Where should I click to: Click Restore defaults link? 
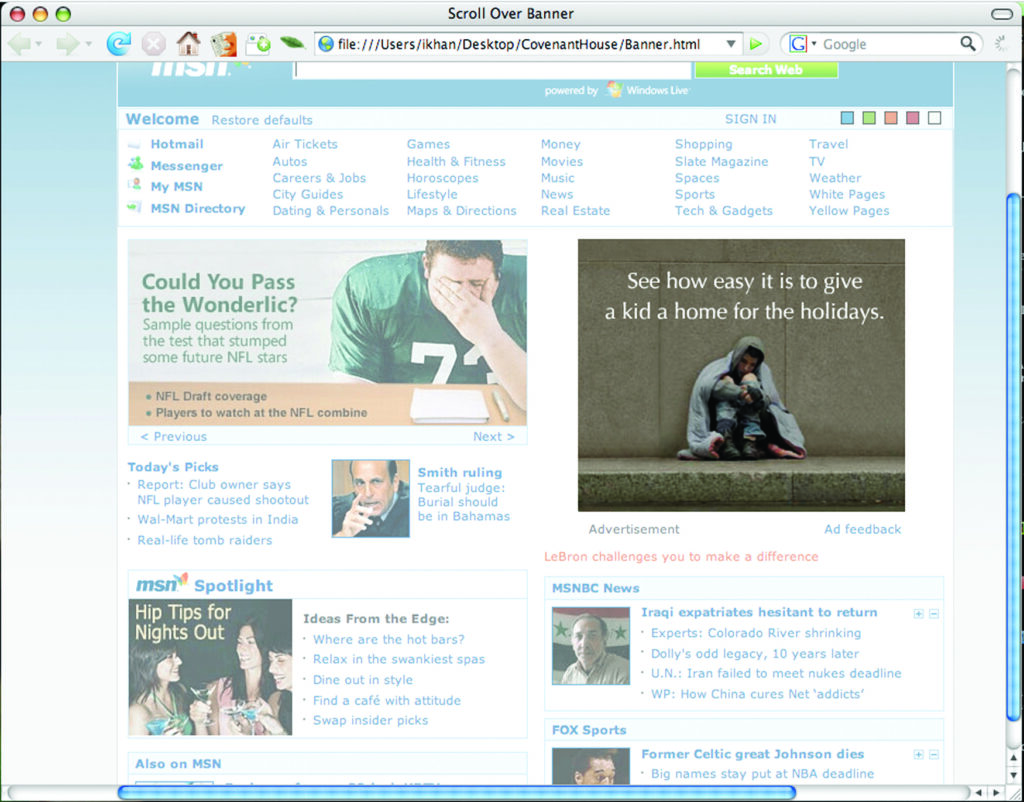pyautogui.click(x=262, y=120)
